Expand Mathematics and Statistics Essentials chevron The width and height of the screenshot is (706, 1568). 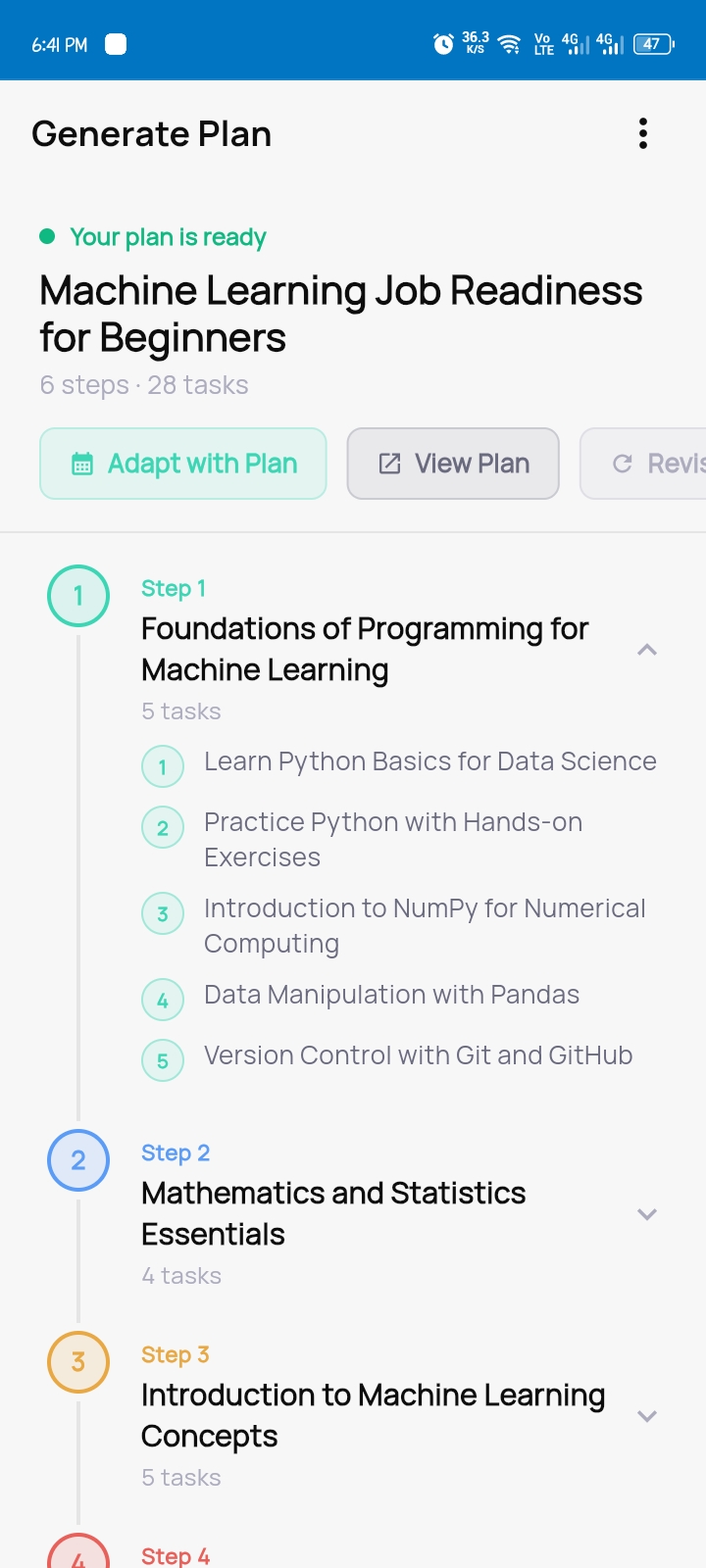[x=647, y=1214]
